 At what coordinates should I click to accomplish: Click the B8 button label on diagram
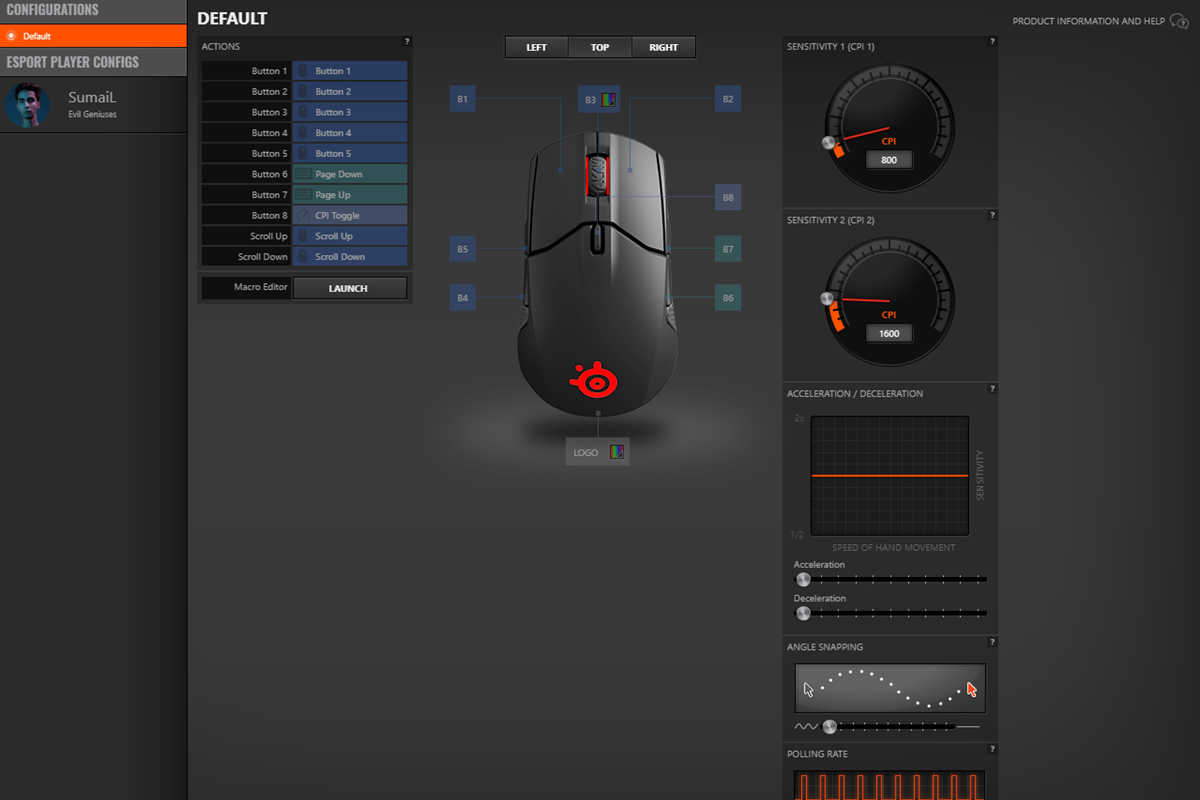(728, 198)
